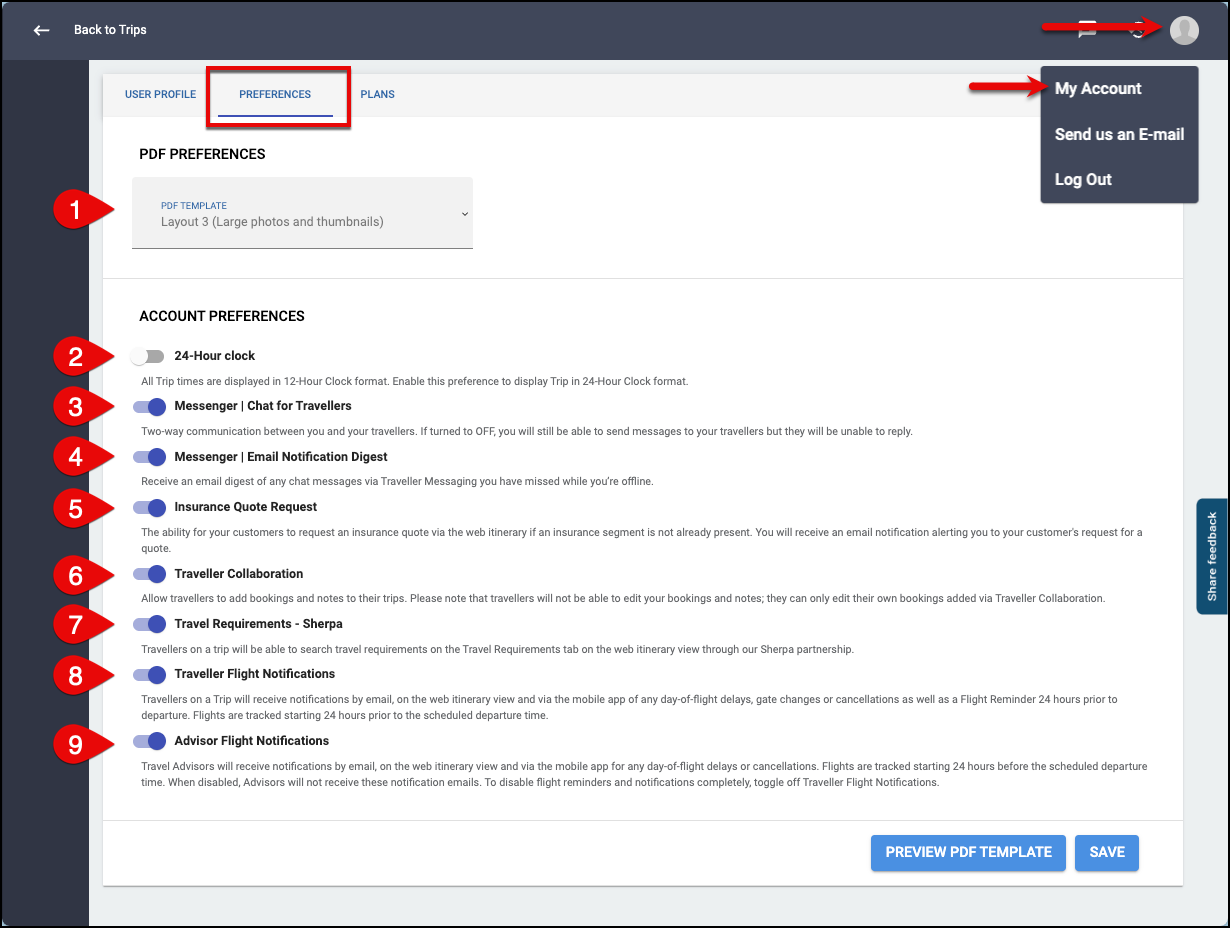Click the Advisor Flight Notifications label

(x=251, y=741)
